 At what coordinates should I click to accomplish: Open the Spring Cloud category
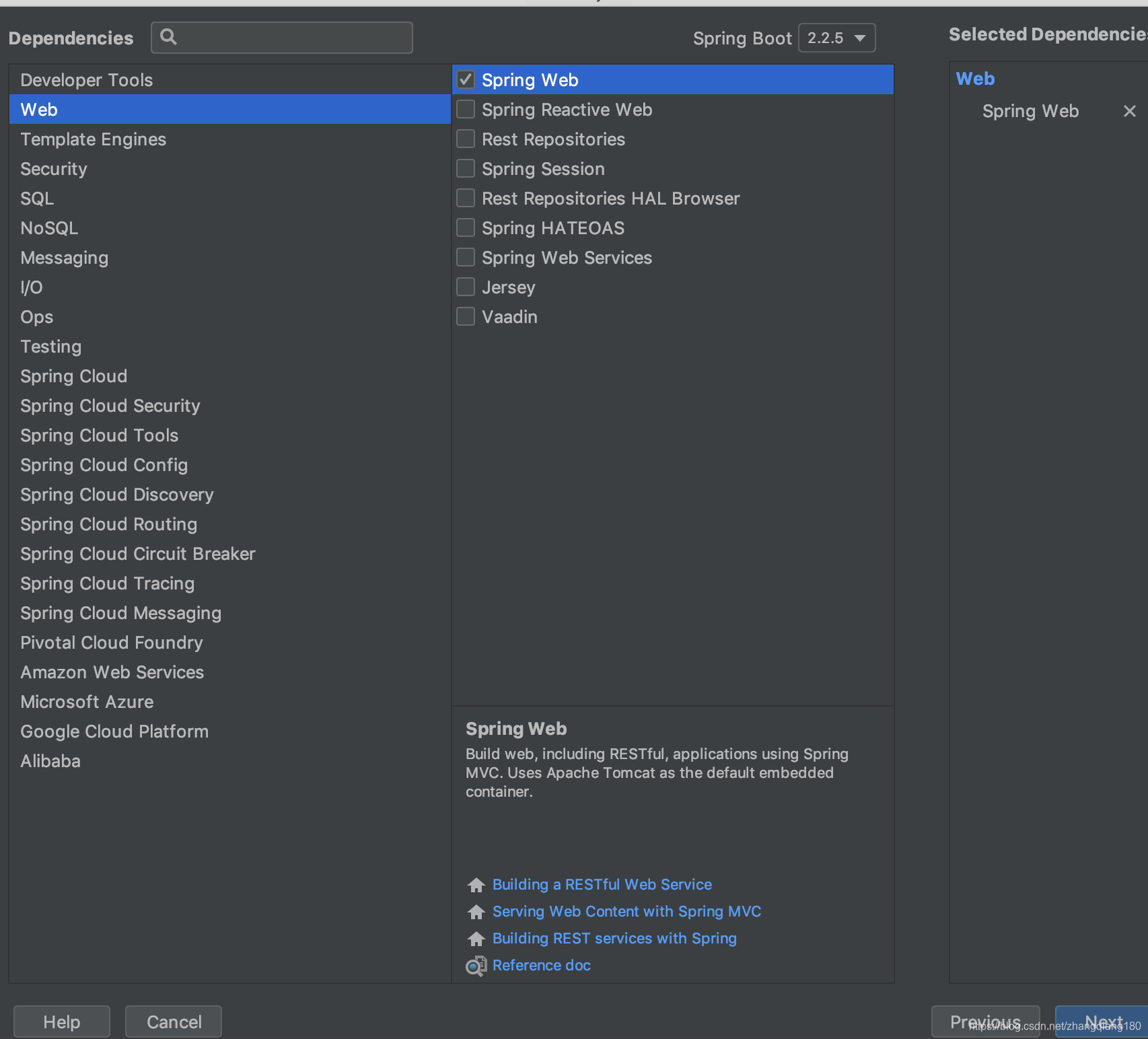pos(229,375)
